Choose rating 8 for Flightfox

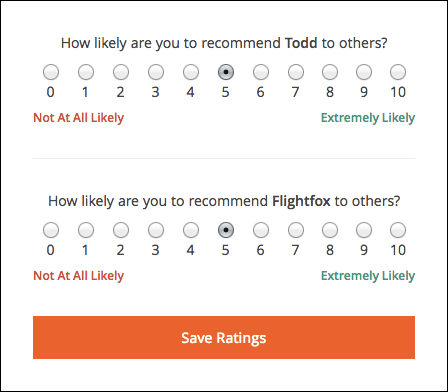pyautogui.click(x=330, y=230)
